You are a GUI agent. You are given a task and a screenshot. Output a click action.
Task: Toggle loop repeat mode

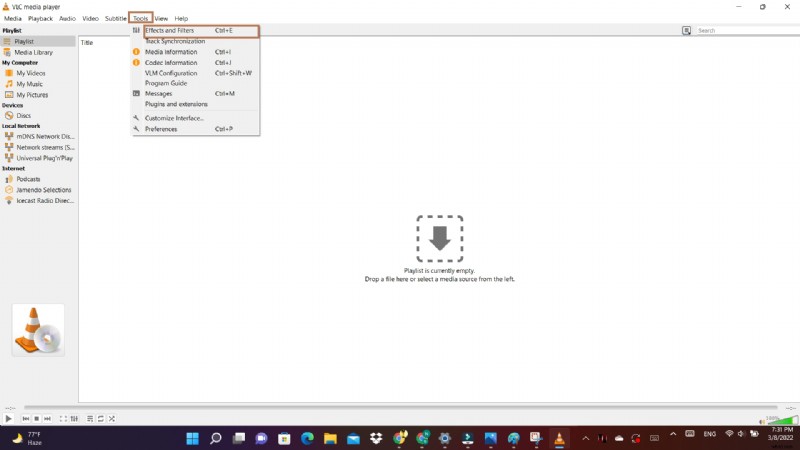pyautogui.click(x=100, y=418)
